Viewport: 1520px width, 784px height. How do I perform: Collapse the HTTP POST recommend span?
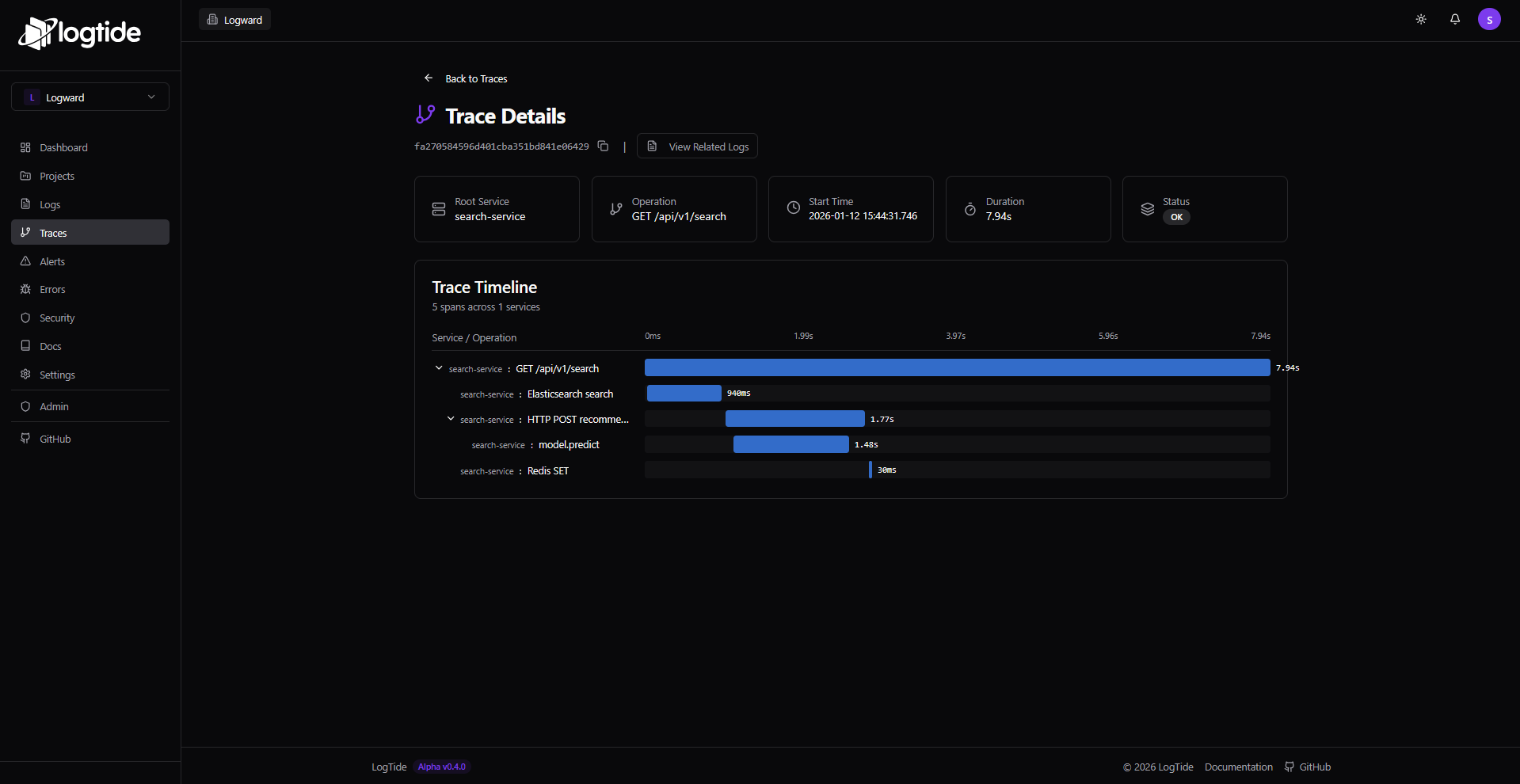coord(451,419)
